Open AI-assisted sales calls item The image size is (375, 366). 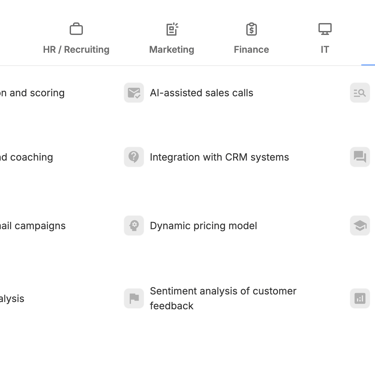202,93
